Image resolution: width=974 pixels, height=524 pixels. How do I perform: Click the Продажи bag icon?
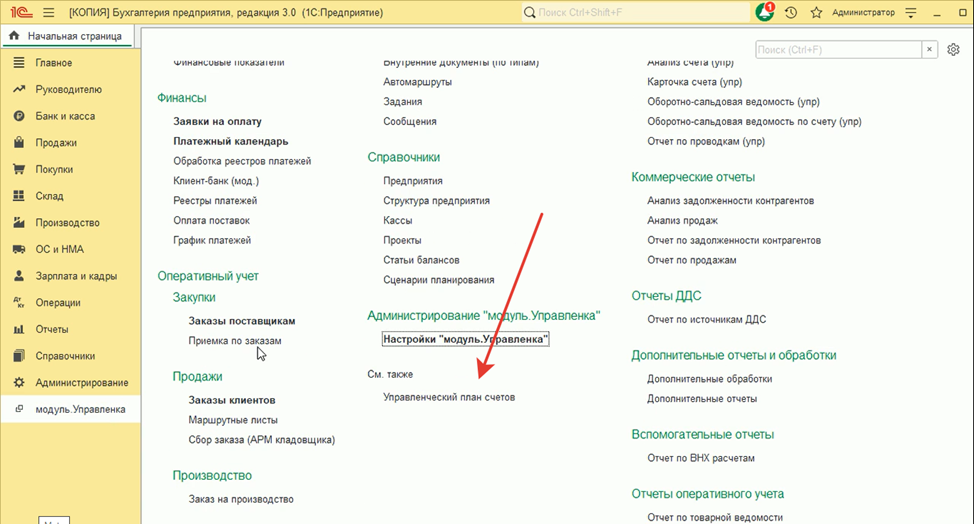pos(19,143)
